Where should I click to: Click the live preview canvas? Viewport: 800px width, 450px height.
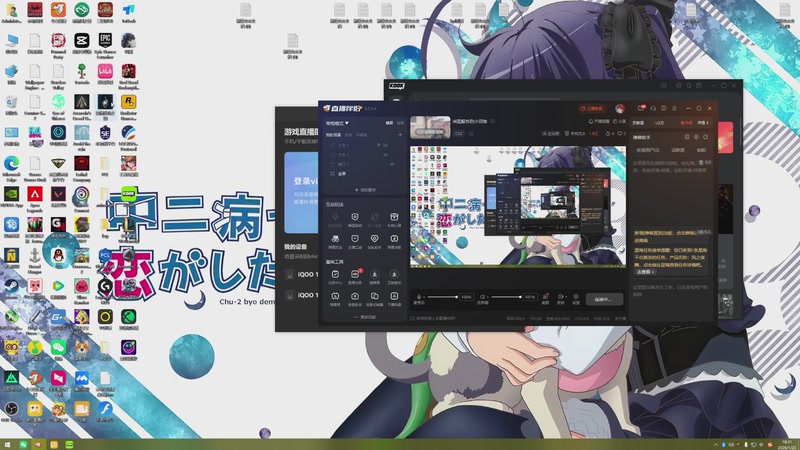click(x=518, y=206)
